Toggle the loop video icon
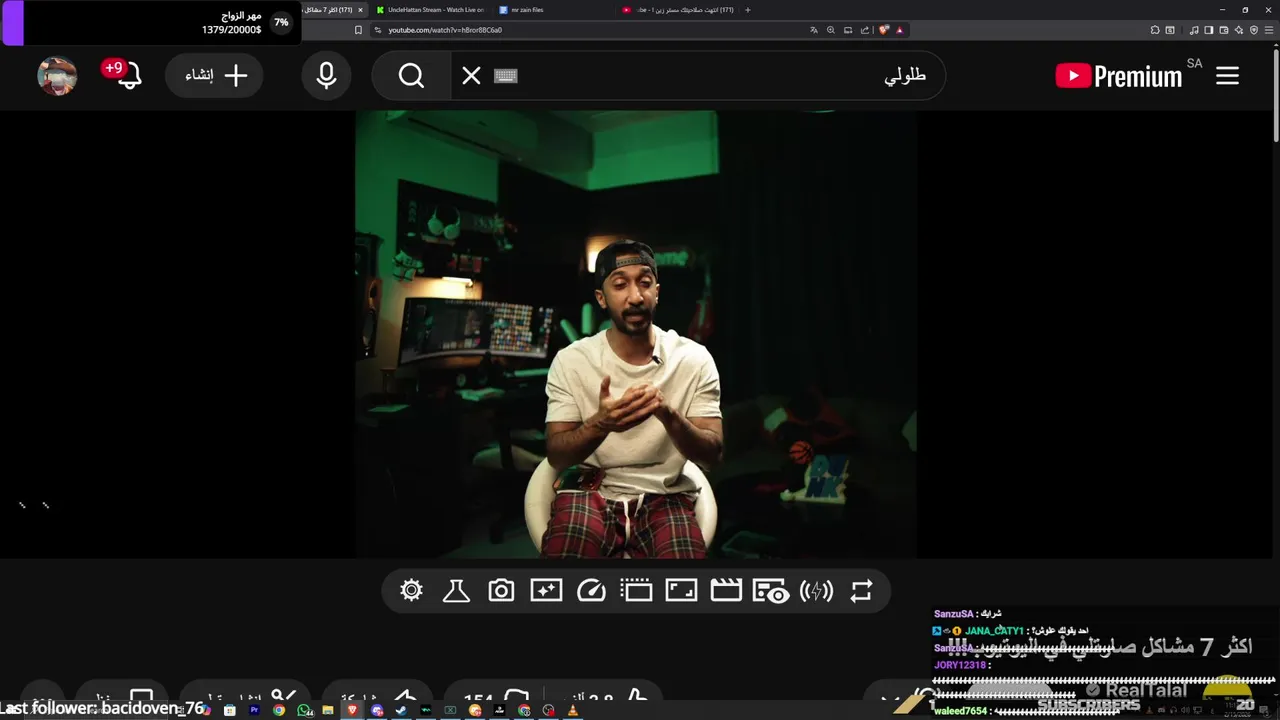This screenshot has height=720, width=1280. click(x=861, y=591)
